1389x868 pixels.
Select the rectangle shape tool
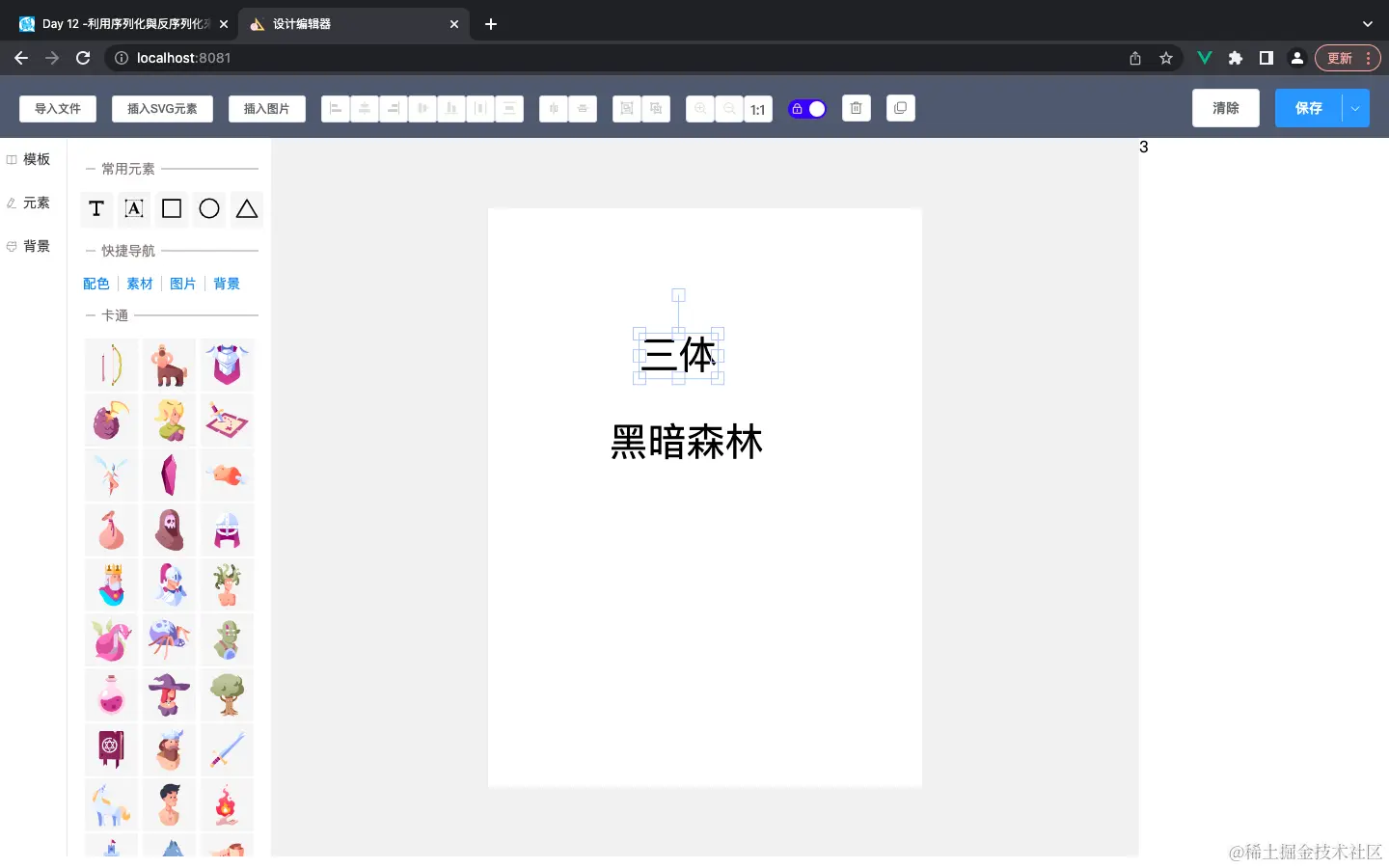pos(171,208)
